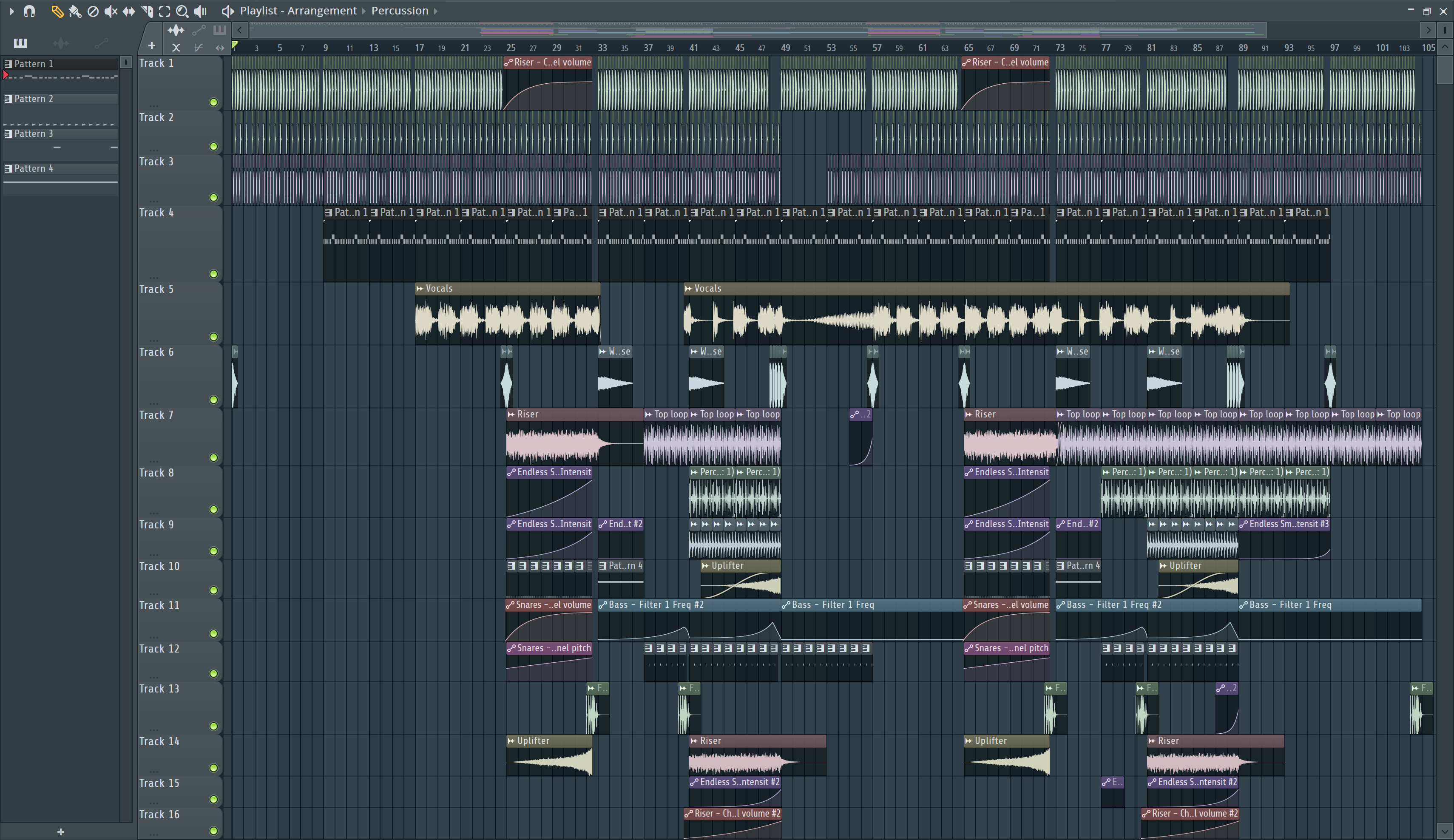Click the timeline overview minimap bar
Image resolution: width=1454 pixels, height=840 pixels.
(758, 30)
